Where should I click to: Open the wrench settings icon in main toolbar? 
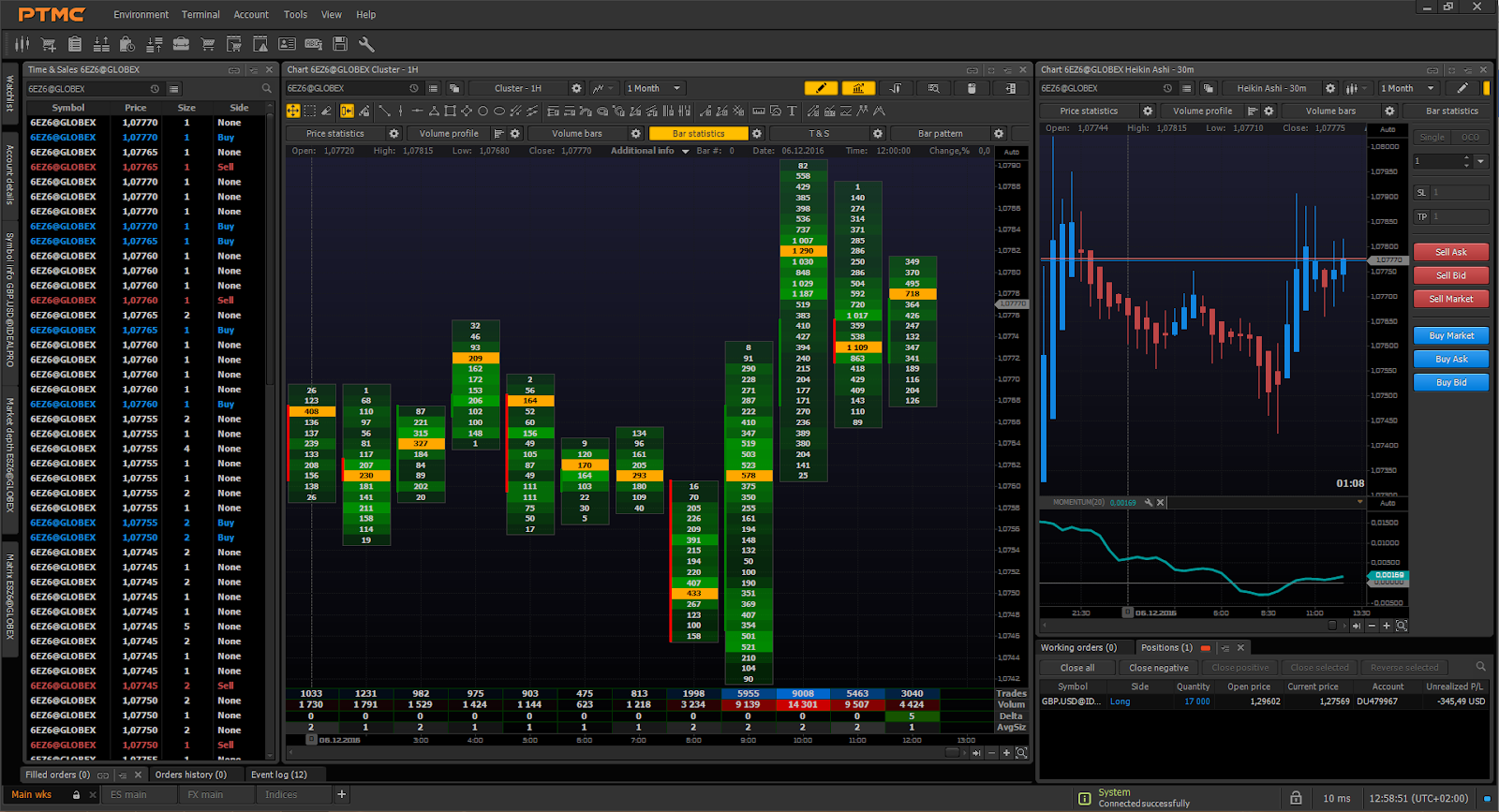coord(366,44)
